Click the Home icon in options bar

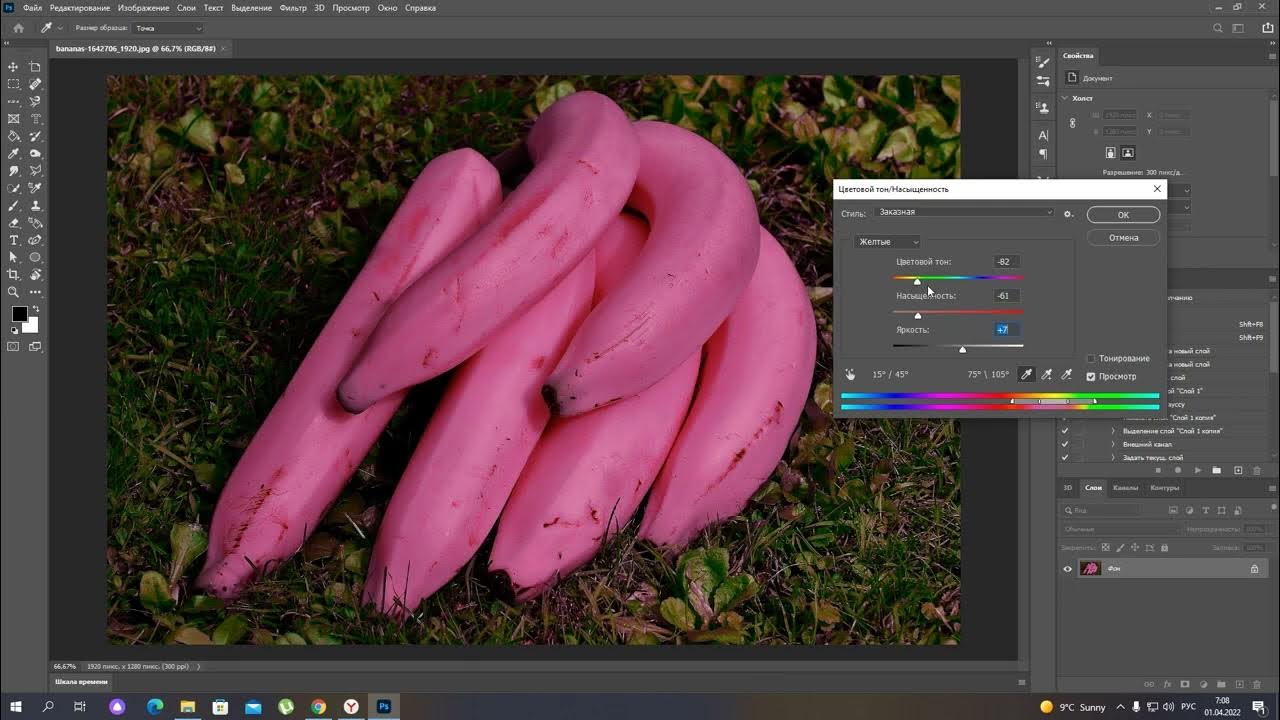click(x=18, y=28)
